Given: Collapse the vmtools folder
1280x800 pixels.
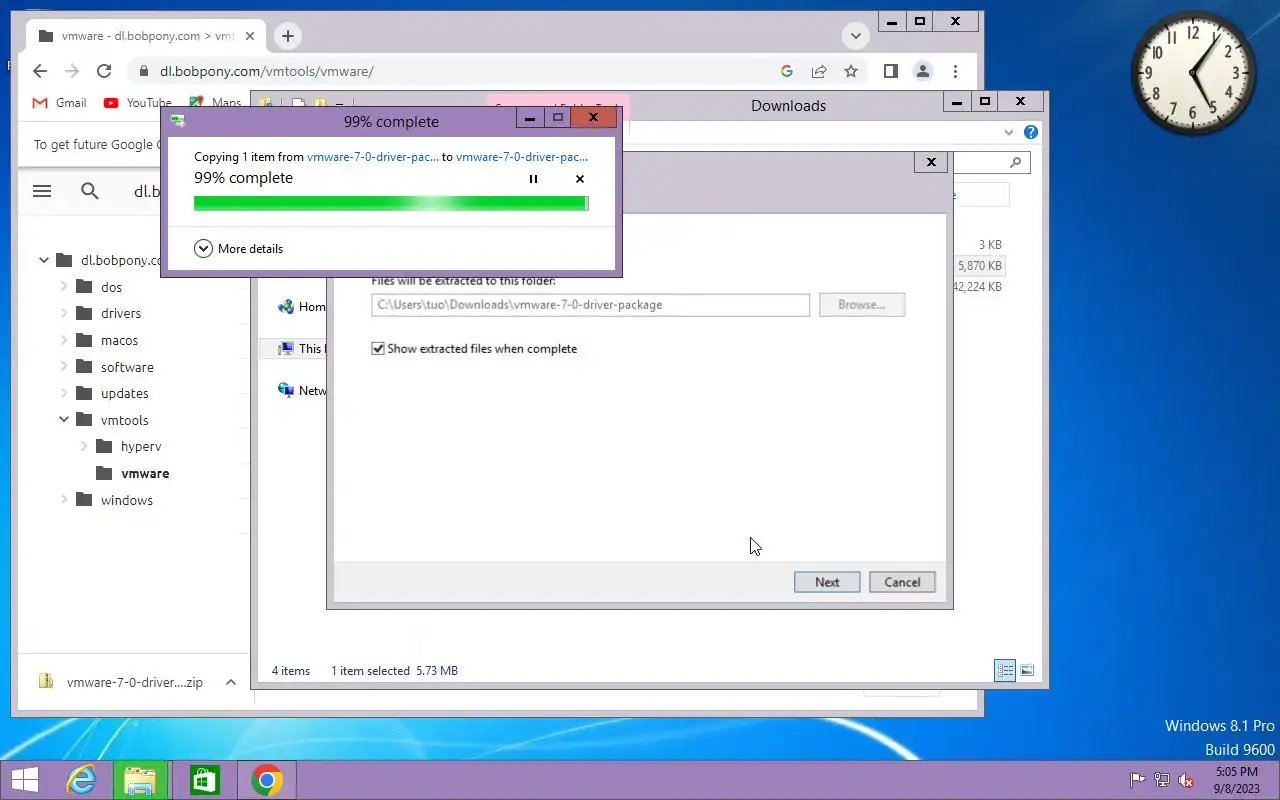Looking at the screenshot, I should (x=64, y=420).
